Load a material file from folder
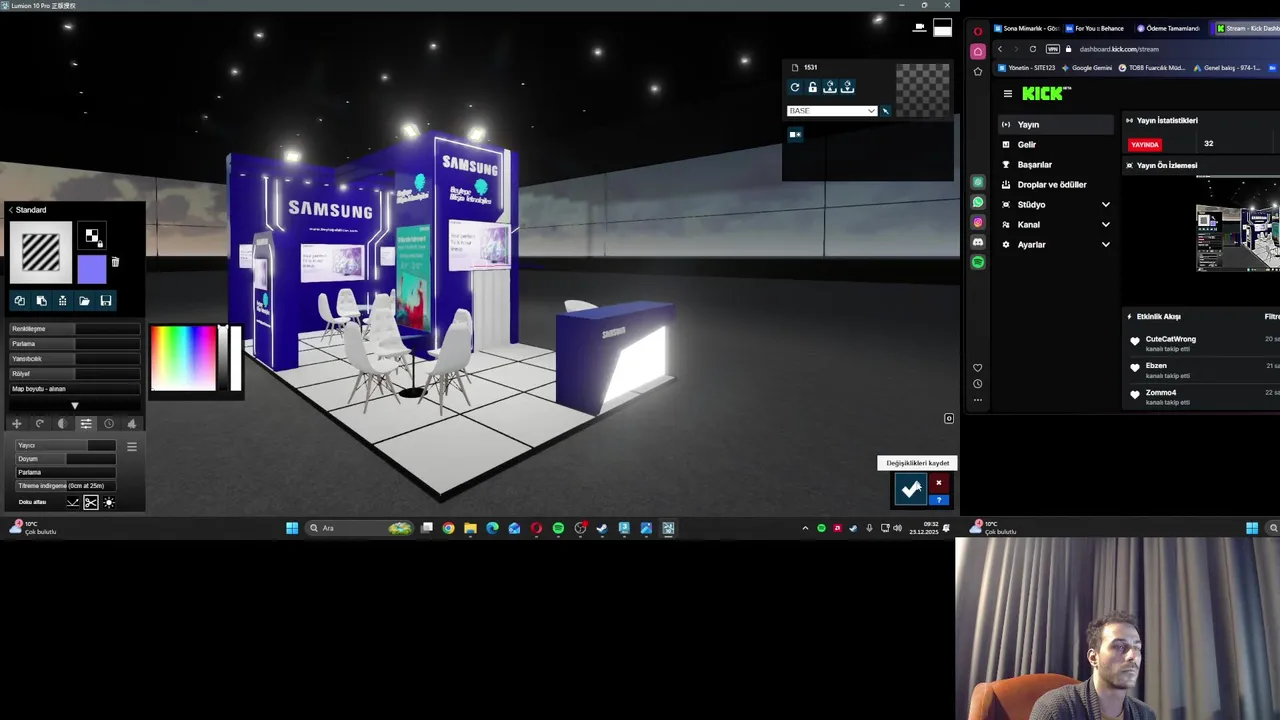1280x720 pixels. point(84,301)
